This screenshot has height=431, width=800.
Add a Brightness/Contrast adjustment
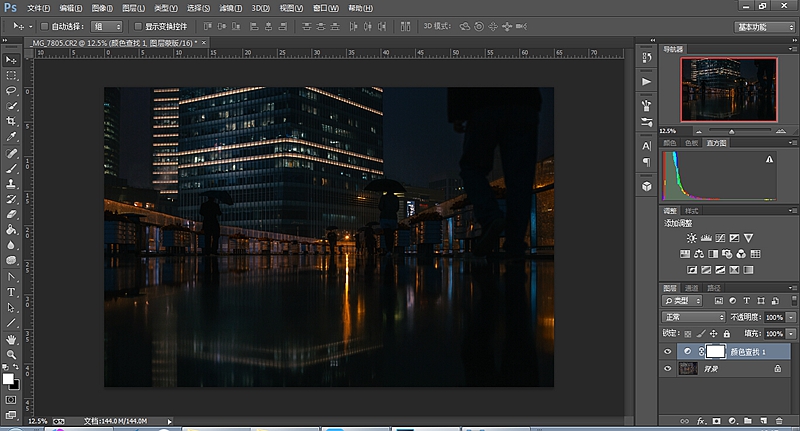[x=691, y=238]
